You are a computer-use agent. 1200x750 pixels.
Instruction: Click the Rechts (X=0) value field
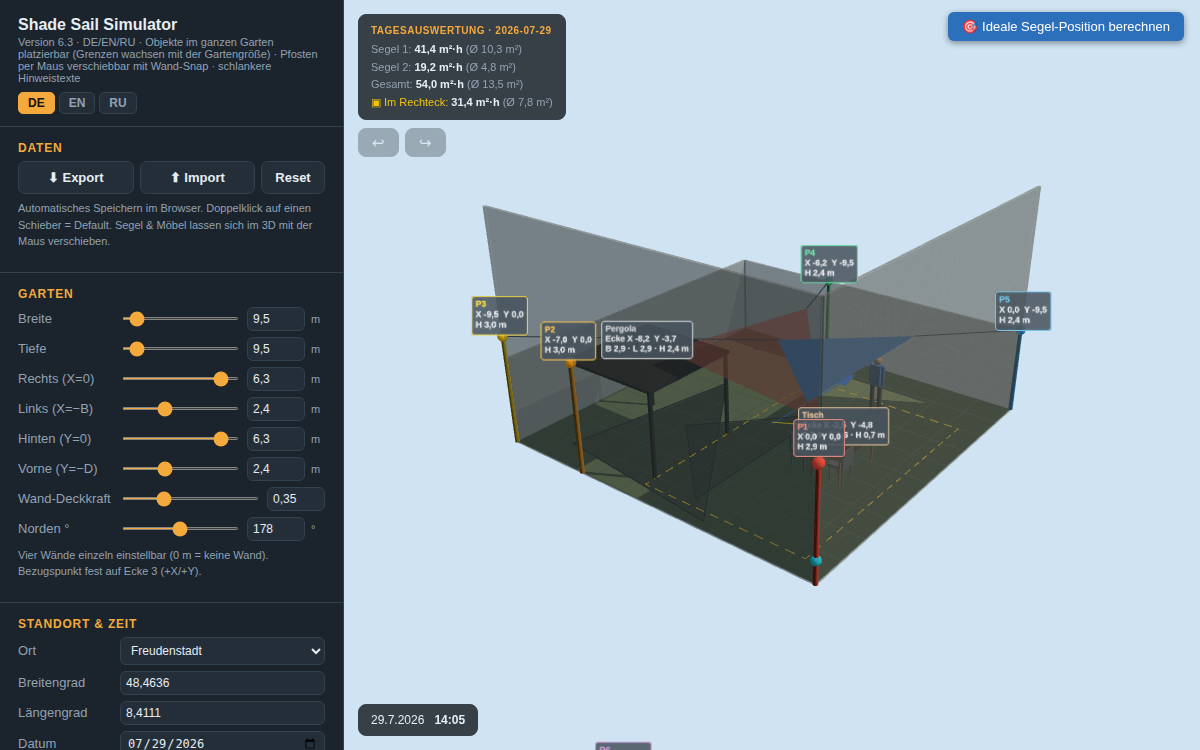pos(276,379)
